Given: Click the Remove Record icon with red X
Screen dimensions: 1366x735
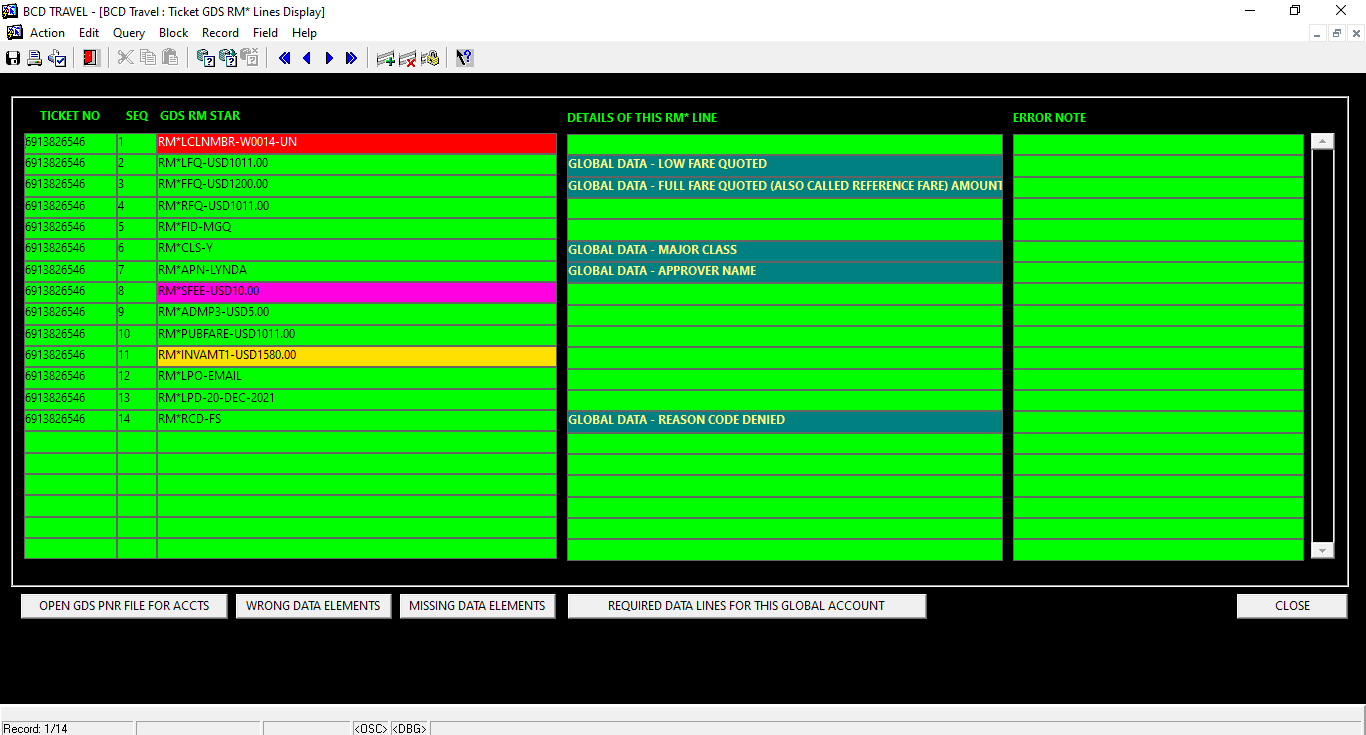Looking at the screenshot, I should 408,58.
